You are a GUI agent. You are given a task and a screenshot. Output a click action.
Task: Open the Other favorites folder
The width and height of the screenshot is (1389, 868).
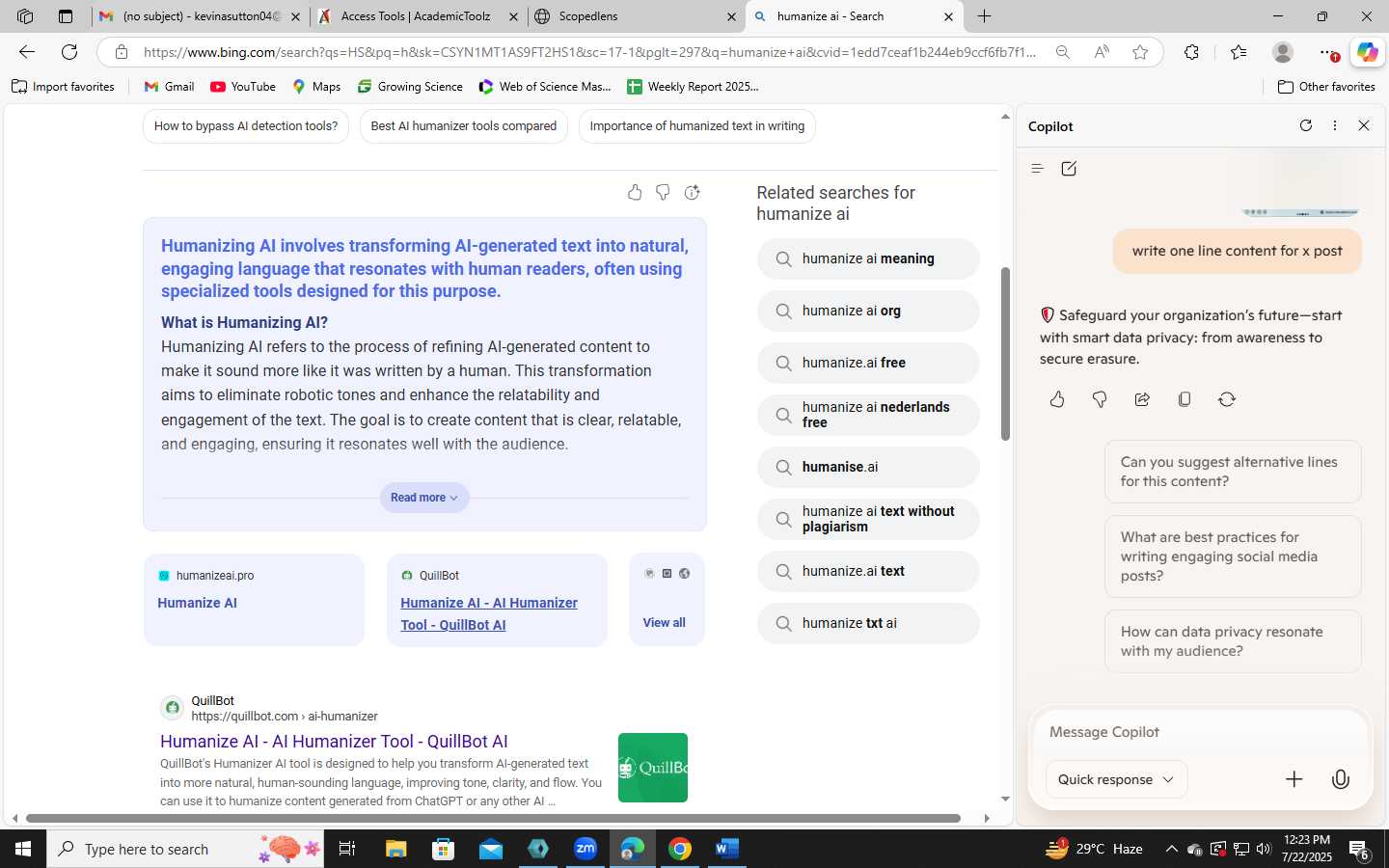pyautogui.click(x=1326, y=87)
